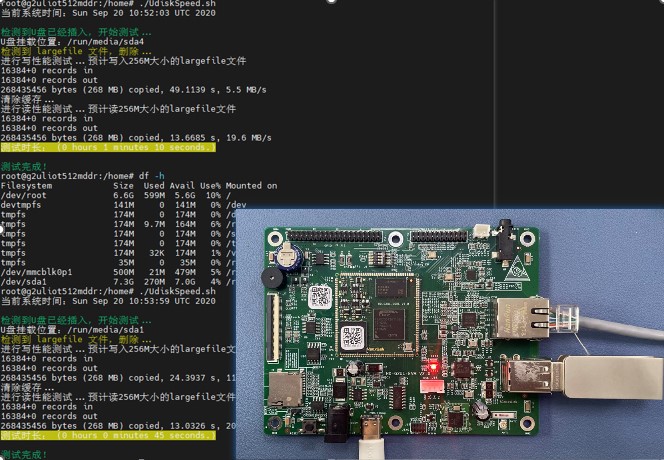Click the 'Size' column header
This screenshot has height=460, width=664.
pos(124,186)
